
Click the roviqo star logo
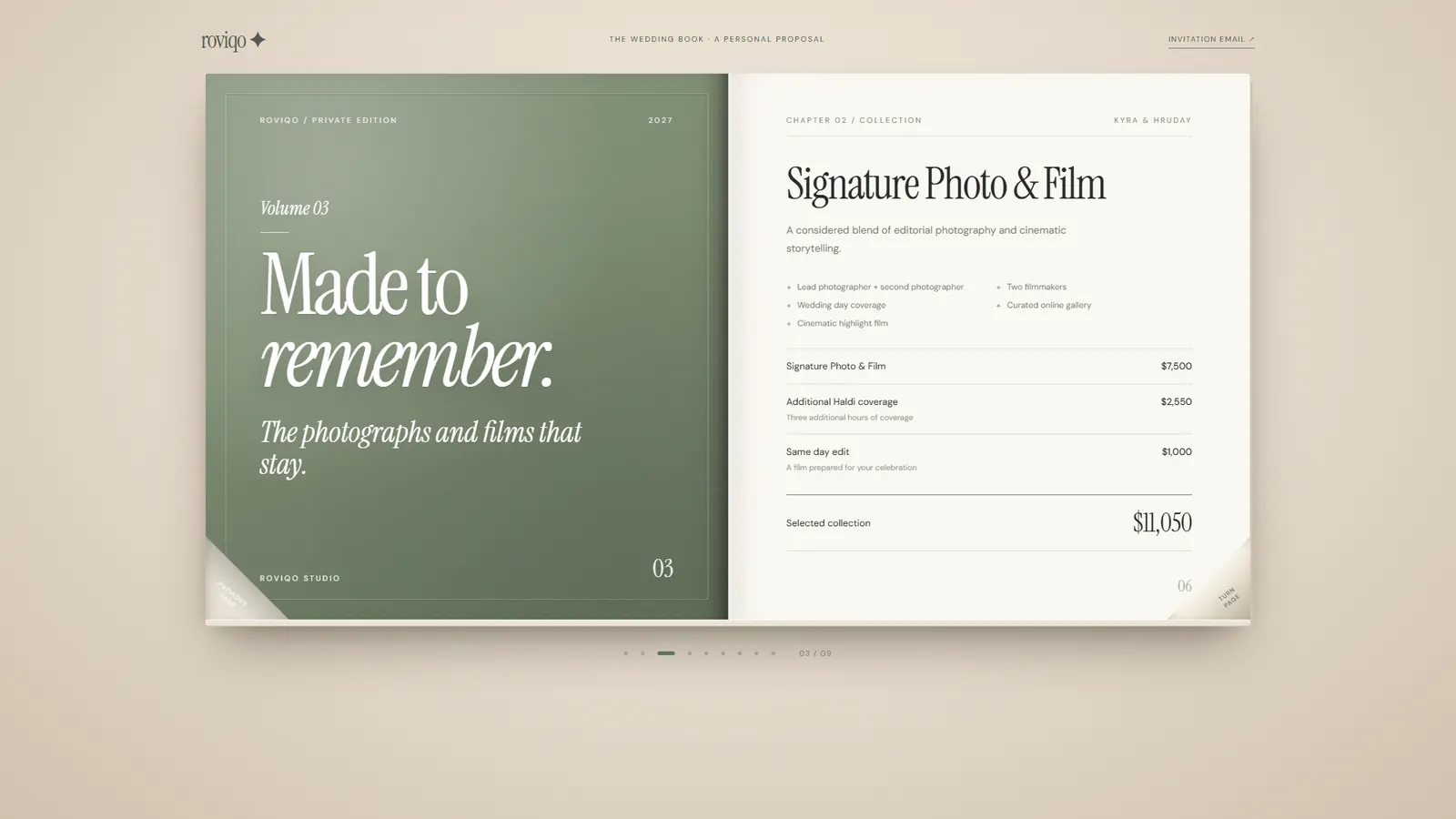pos(234,40)
